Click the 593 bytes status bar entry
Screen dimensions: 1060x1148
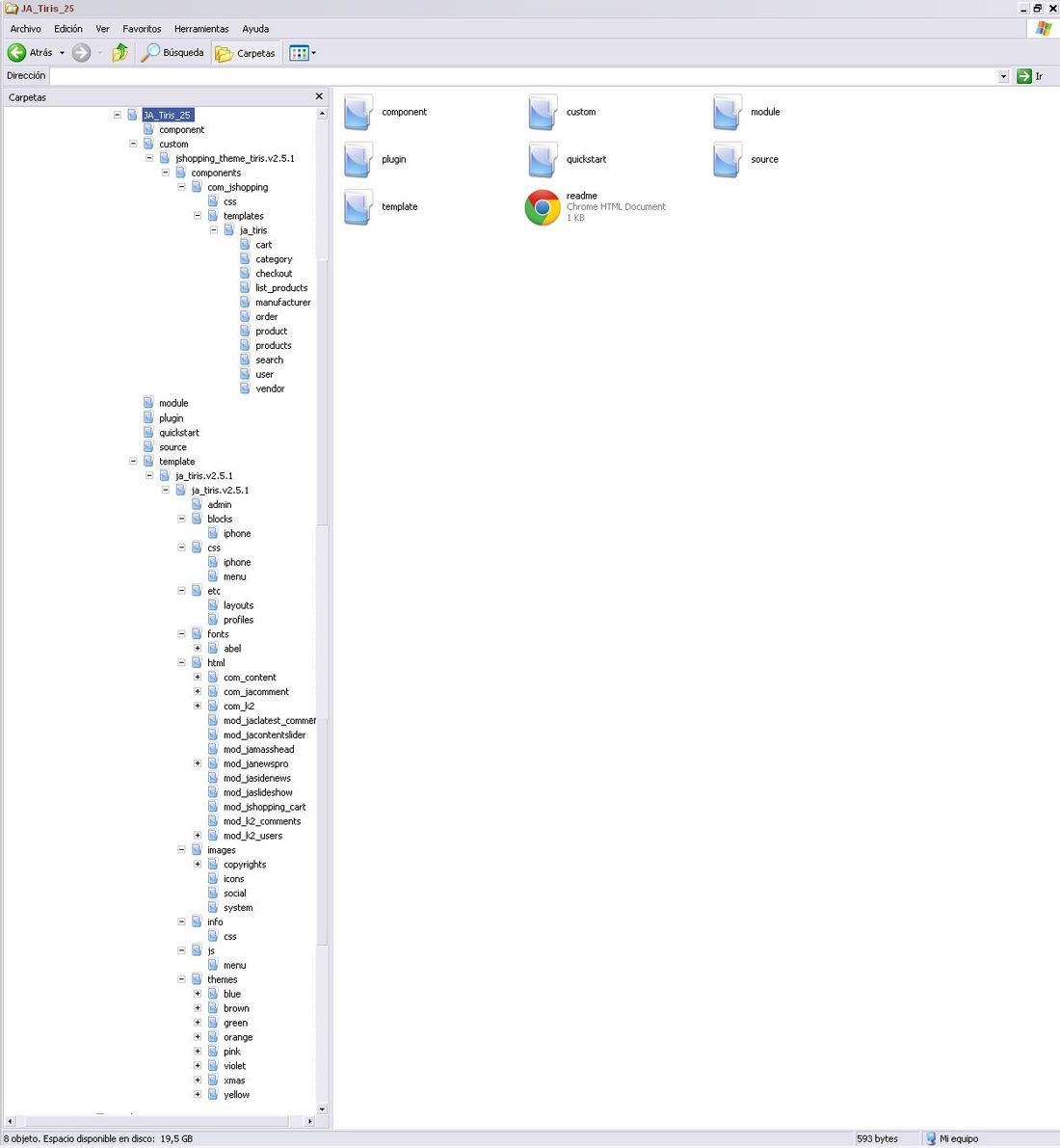pos(877,1138)
